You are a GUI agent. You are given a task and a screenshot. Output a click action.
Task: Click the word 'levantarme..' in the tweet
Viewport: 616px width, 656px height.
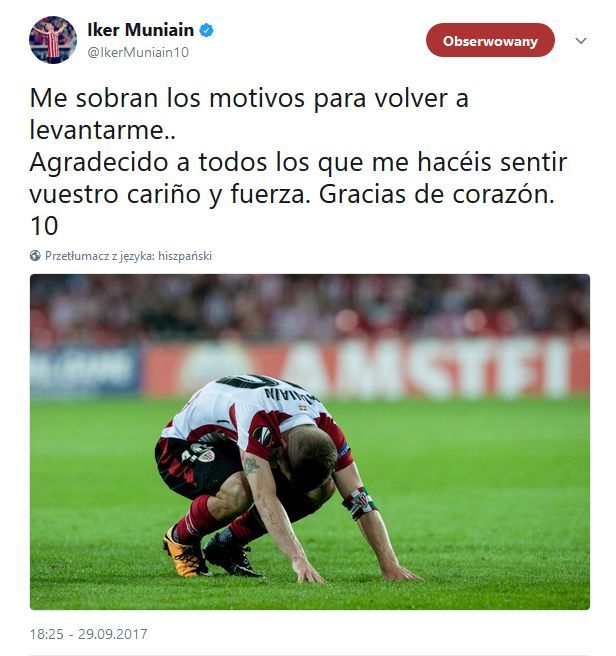[103, 130]
